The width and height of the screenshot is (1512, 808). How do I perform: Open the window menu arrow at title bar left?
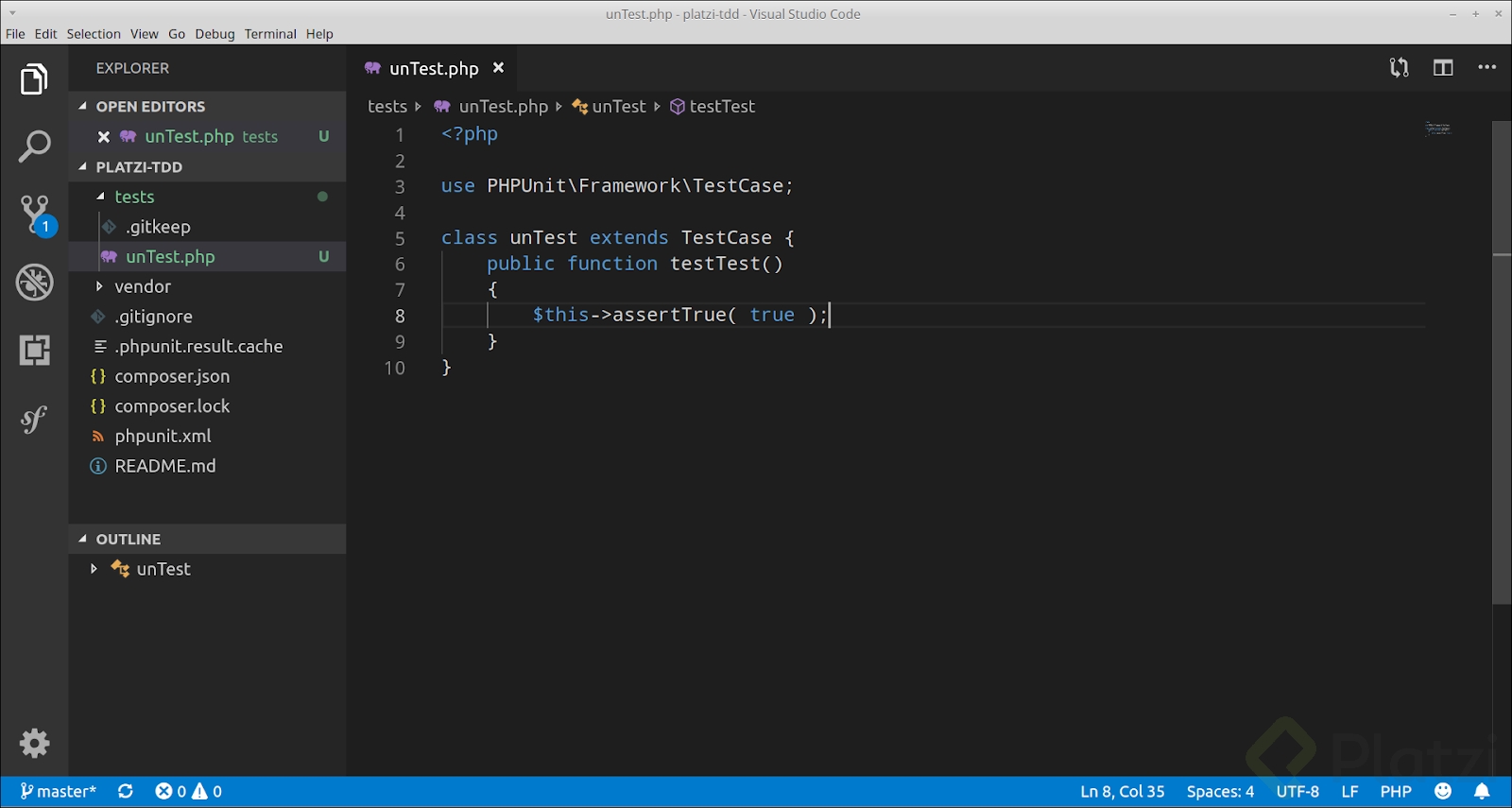[x=12, y=13]
